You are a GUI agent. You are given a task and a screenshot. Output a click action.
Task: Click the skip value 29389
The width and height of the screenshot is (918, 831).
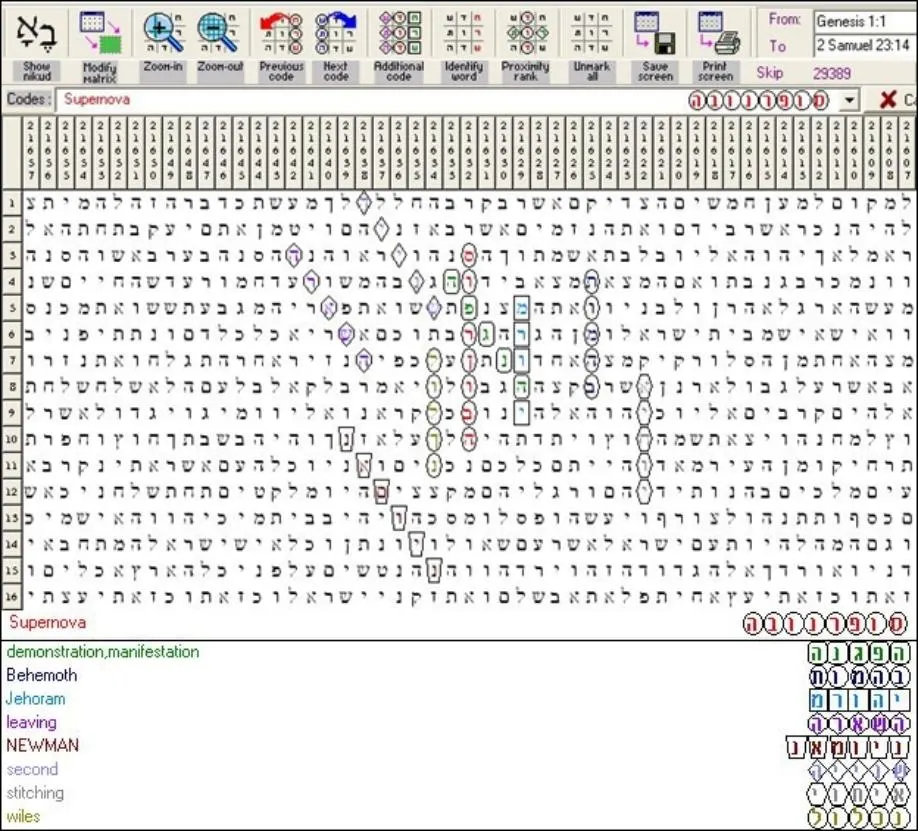(831, 73)
